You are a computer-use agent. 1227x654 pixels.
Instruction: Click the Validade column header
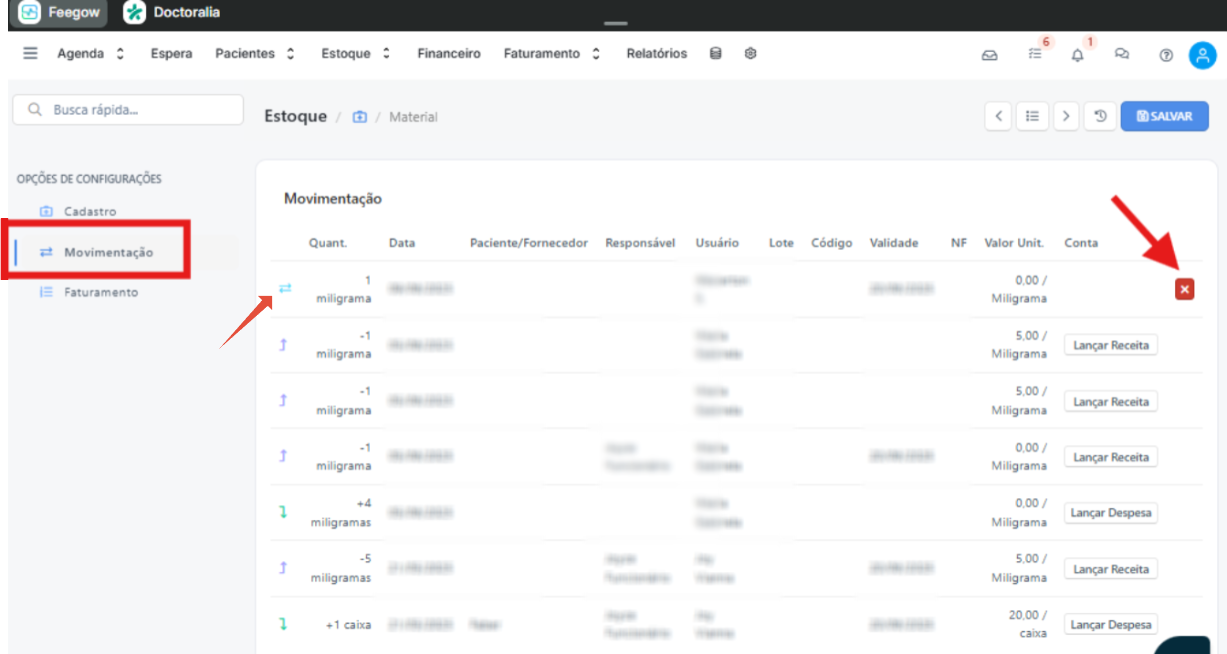pos(894,243)
